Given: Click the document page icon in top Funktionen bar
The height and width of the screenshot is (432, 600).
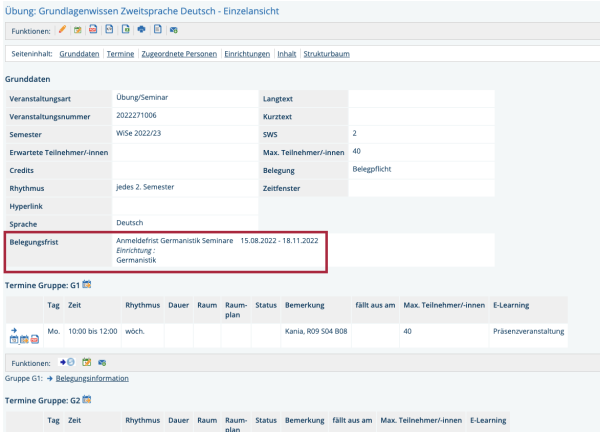Looking at the screenshot, I should (158, 31).
